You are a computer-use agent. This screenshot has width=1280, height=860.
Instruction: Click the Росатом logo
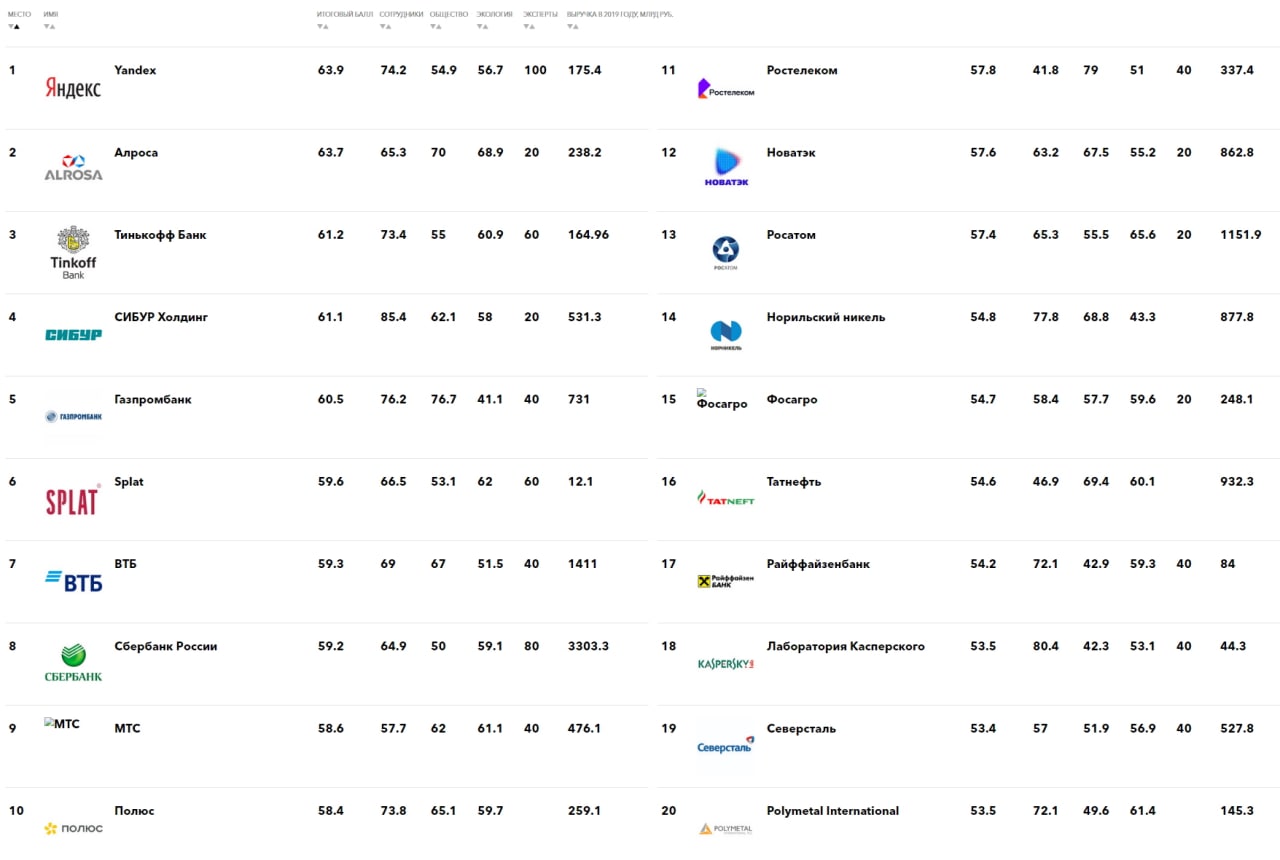coord(726,253)
